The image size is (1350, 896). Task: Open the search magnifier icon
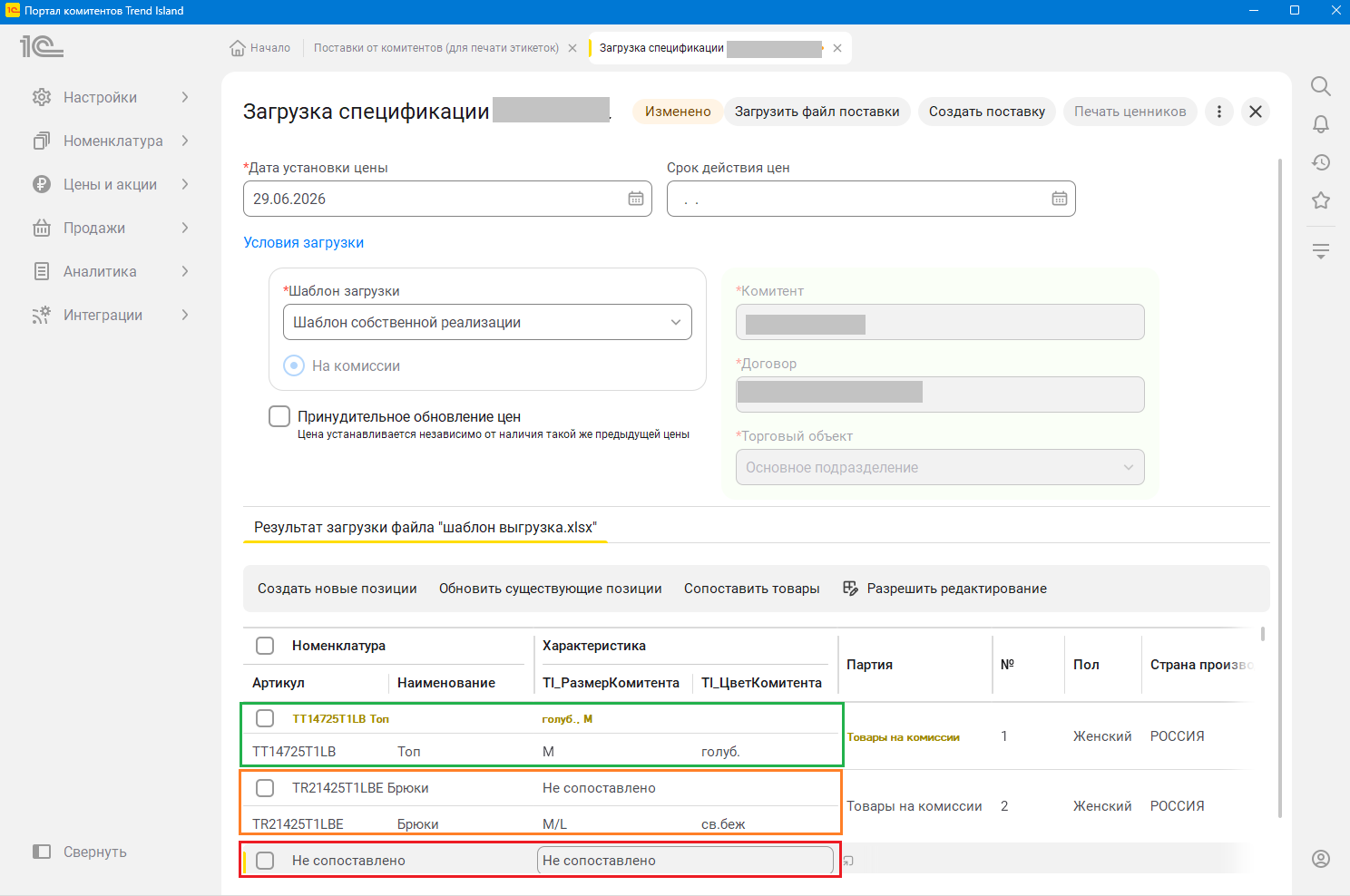coord(1321,86)
